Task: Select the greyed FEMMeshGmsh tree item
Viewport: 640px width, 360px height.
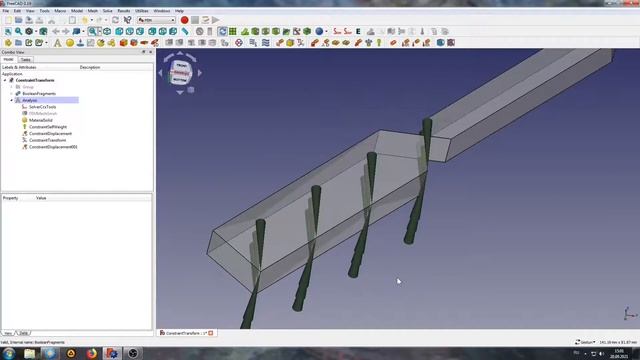Action: click(43, 113)
